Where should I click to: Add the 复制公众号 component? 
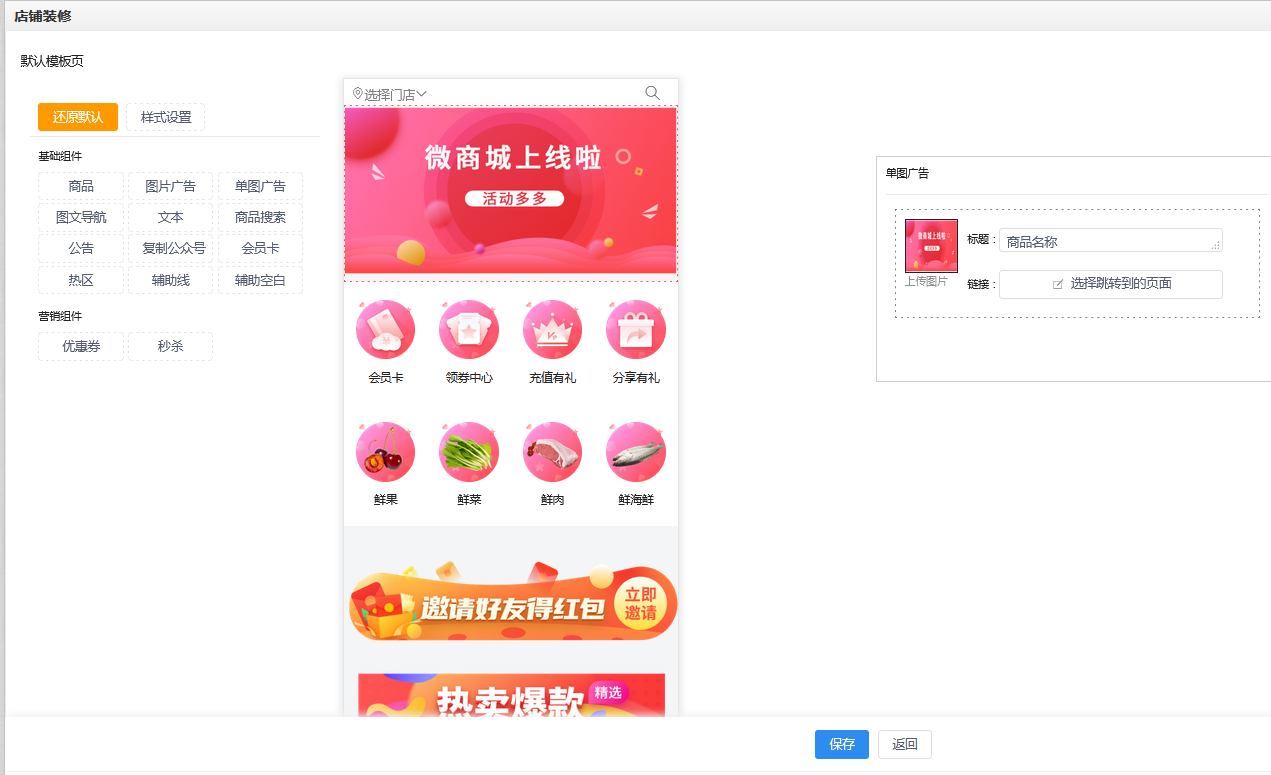coord(171,248)
